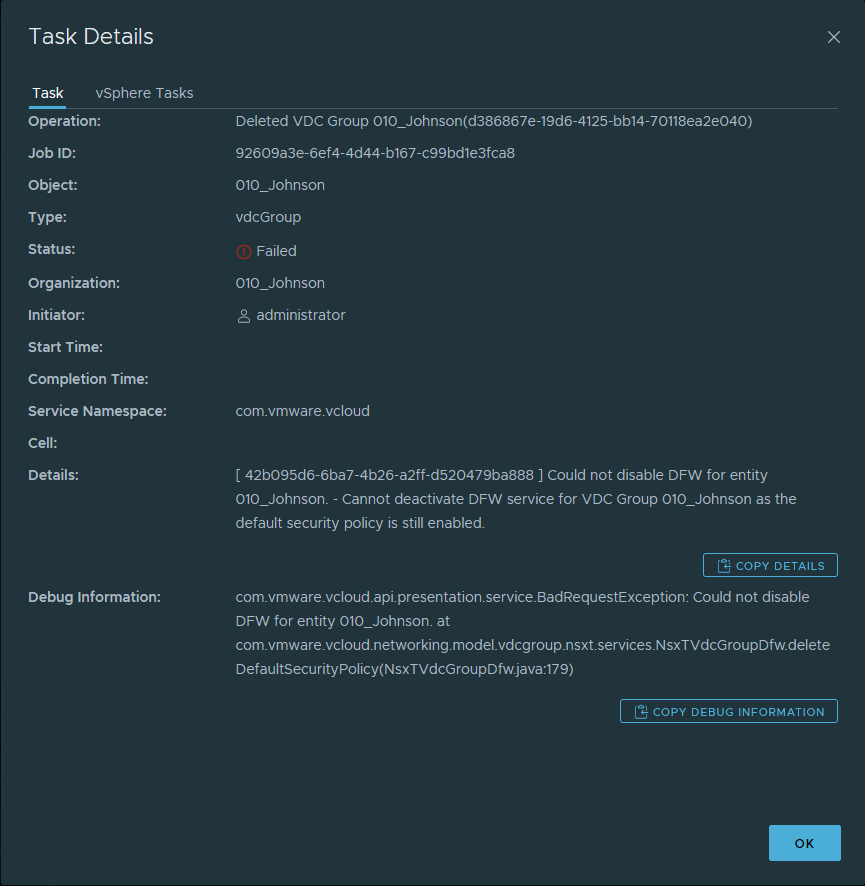
Task: Click the red Failed status icon
Action: click(x=243, y=252)
